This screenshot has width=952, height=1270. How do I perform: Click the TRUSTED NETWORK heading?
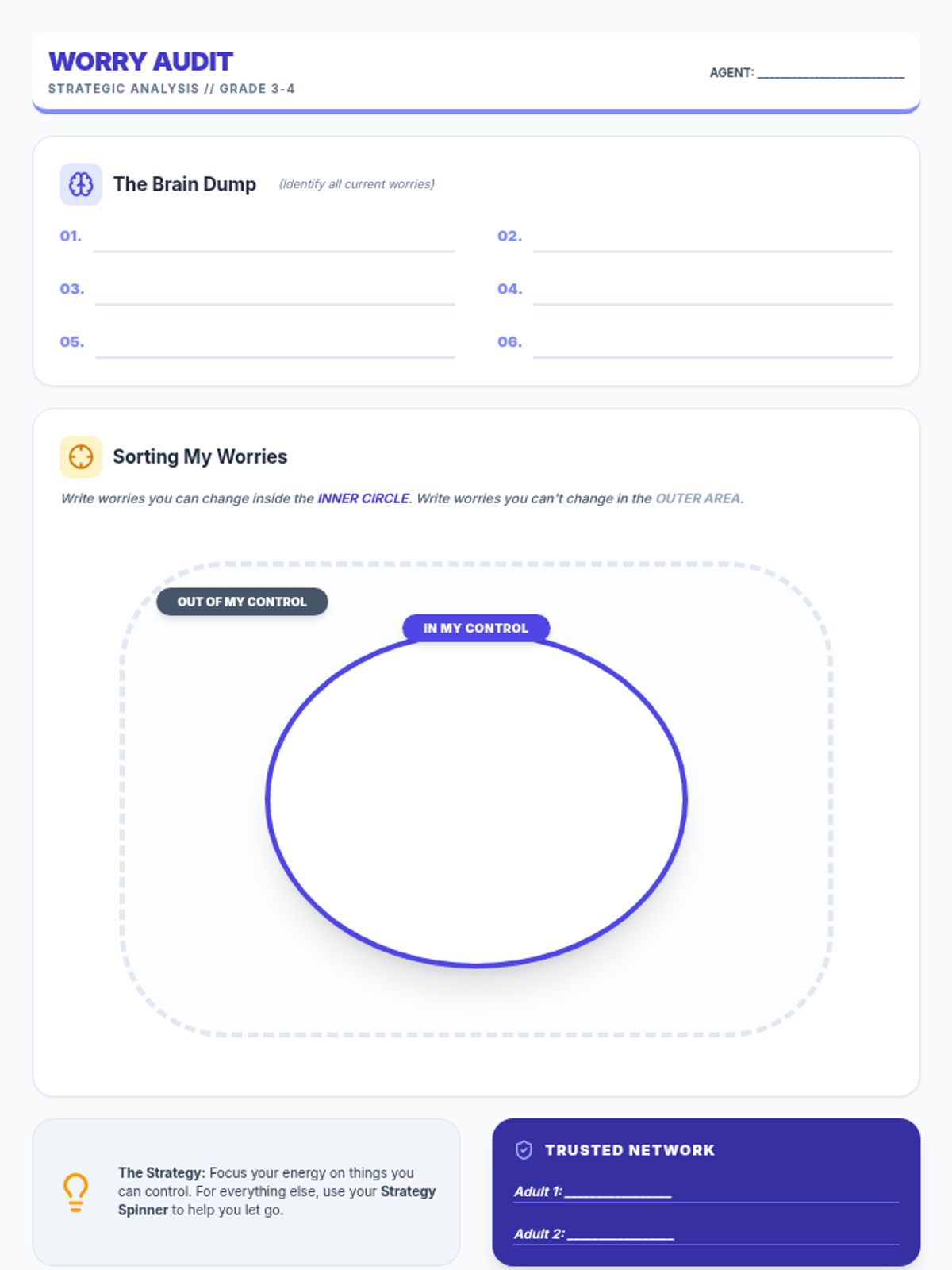[630, 1149]
